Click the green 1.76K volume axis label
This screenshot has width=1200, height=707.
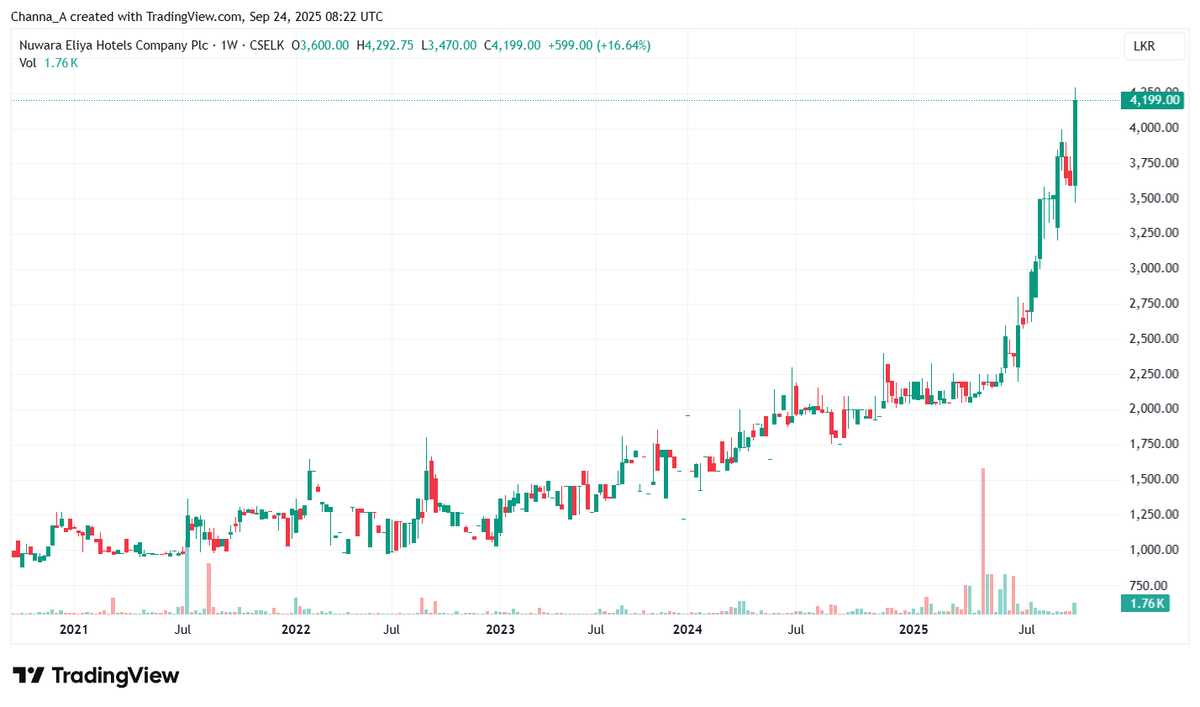coord(1146,603)
